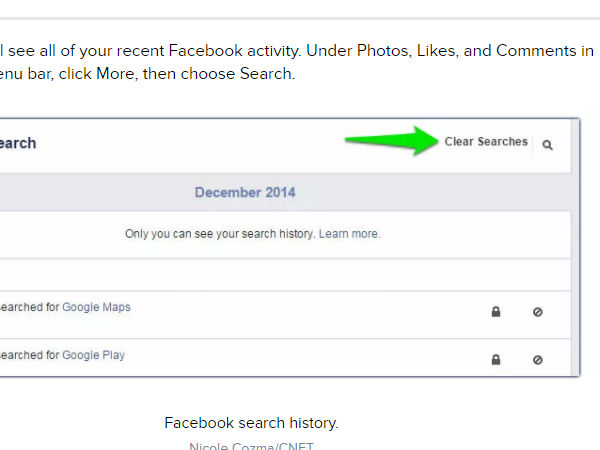Click the vertical scrollbar of the activity panel
600x450 pixels.
[576, 247]
